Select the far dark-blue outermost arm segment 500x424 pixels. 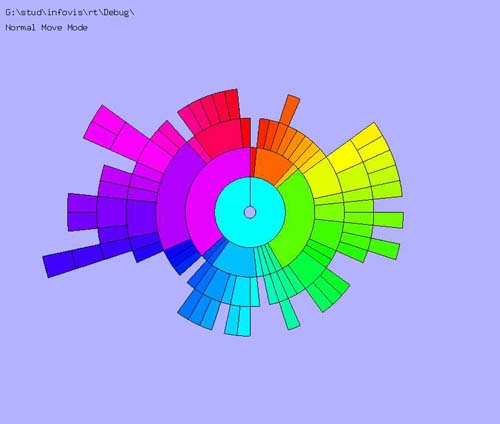[x=59, y=264]
